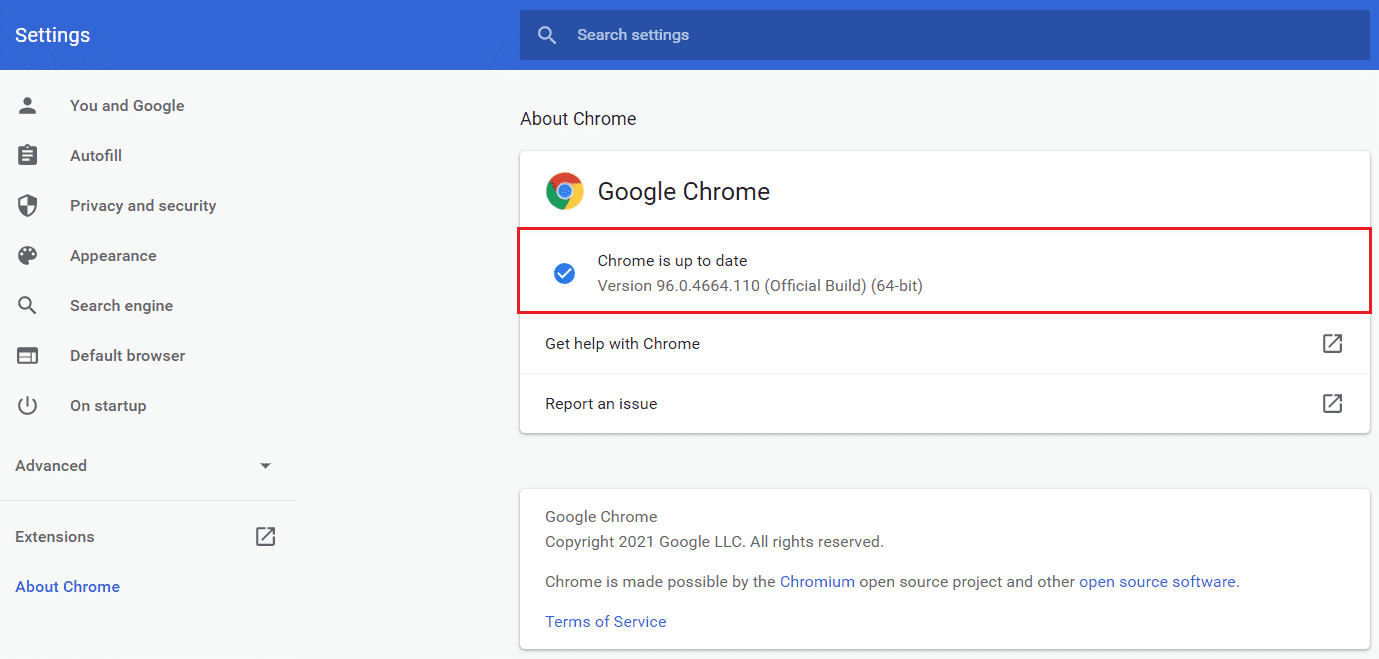Click the Default browser icon

pyautogui.click(x=26, y=355)
